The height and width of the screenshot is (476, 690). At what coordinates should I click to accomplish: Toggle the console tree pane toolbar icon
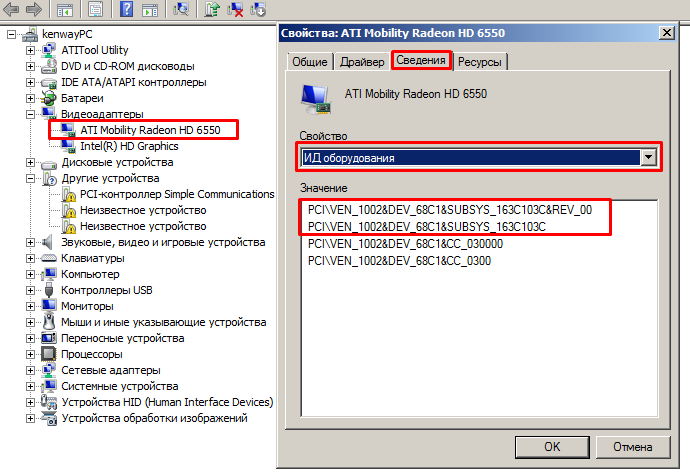click(x=65, y=9)
